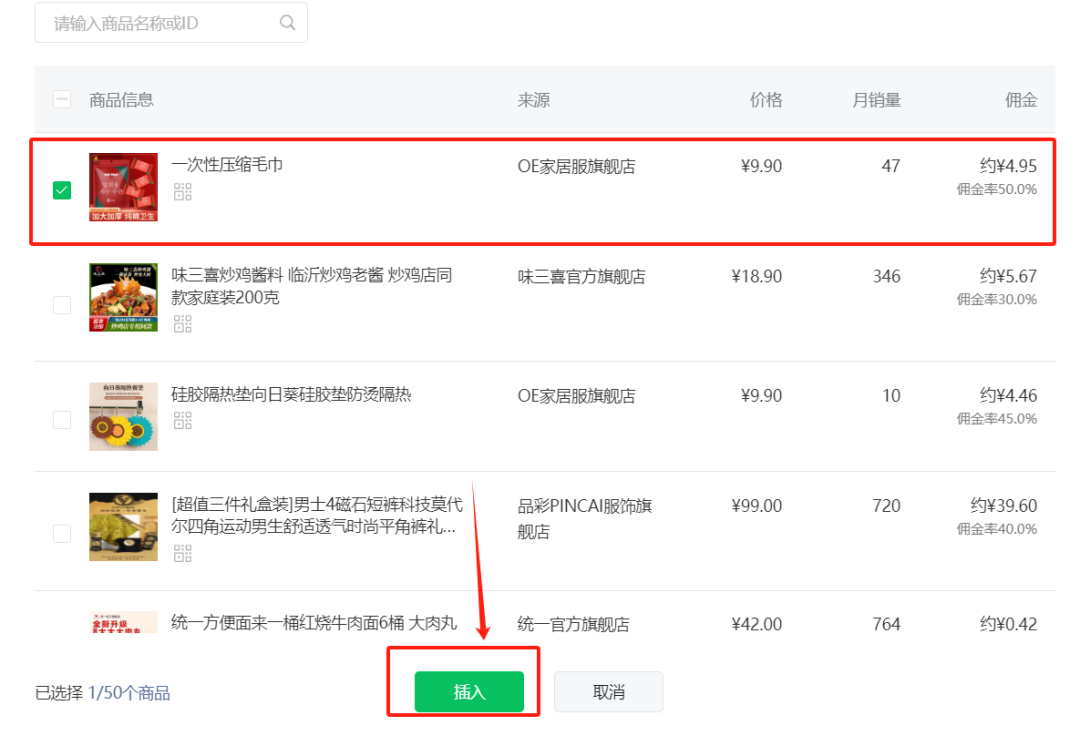Uncheck the 一次性压缩毛巾 checkbox
Image resolution: width=1080 pixels, height=746 pixels.
[61, 189]
